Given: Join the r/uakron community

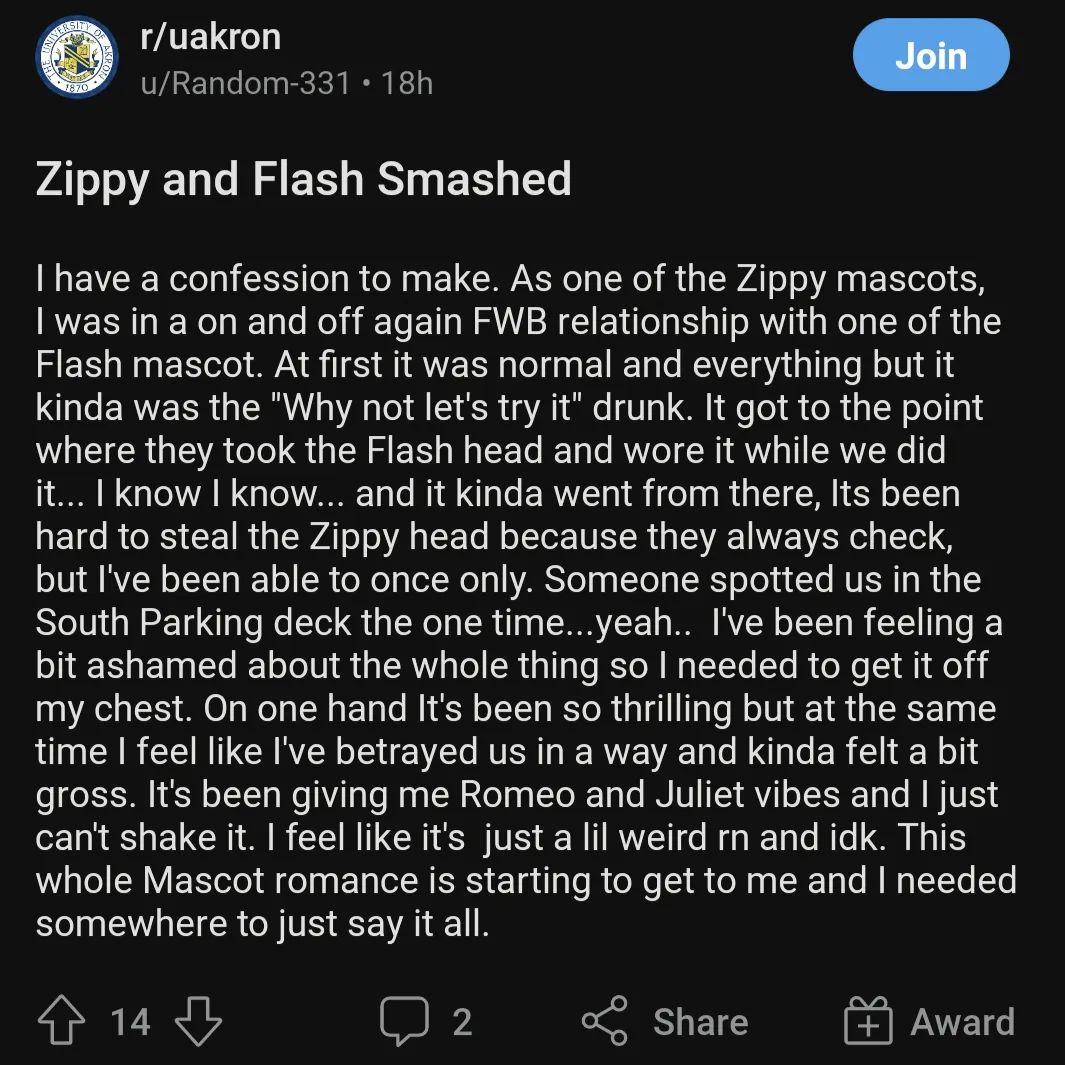Looking at the screenshot, I should pyautogui.click(x=930, y=56).
